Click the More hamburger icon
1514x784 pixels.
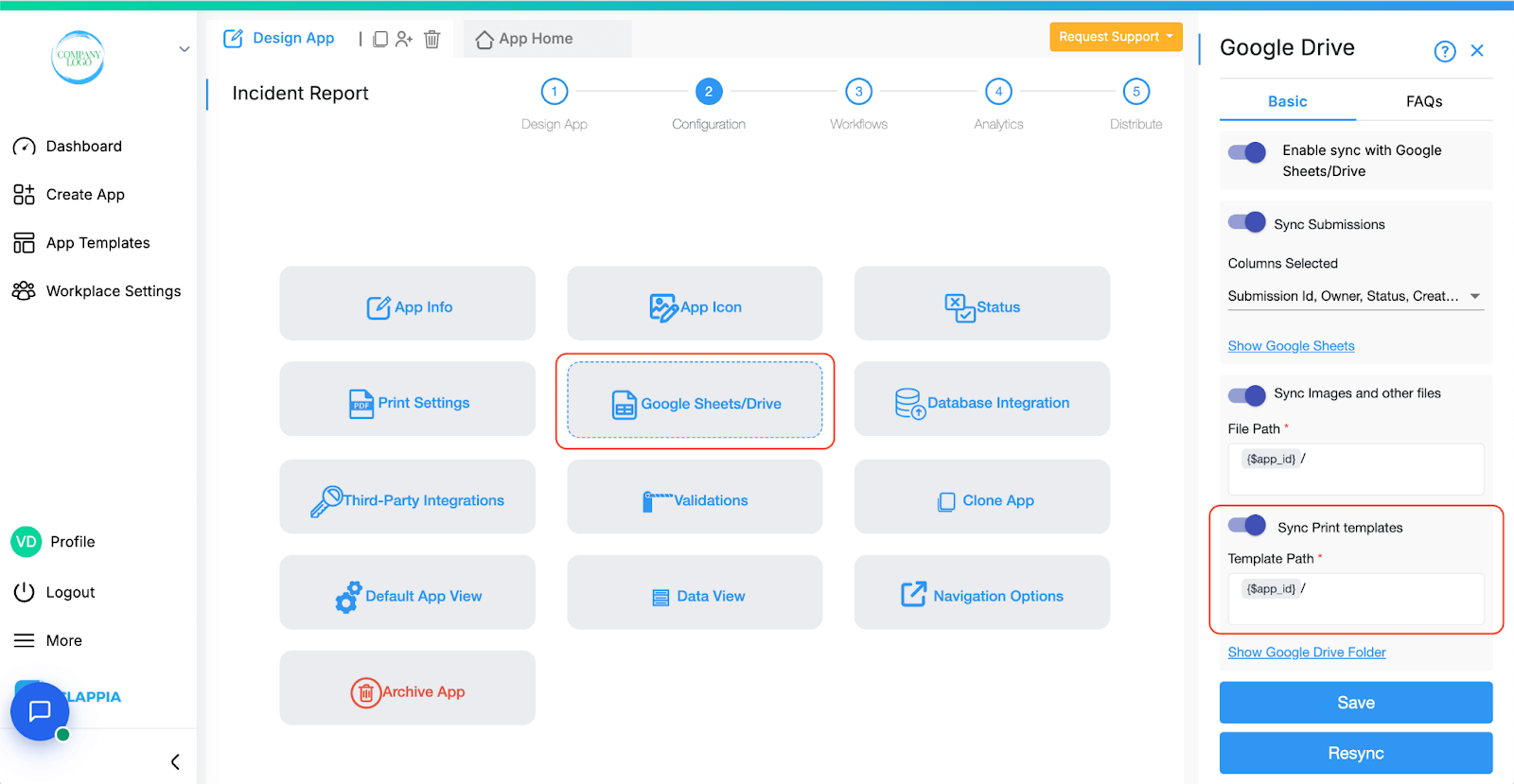click(24, 640)
